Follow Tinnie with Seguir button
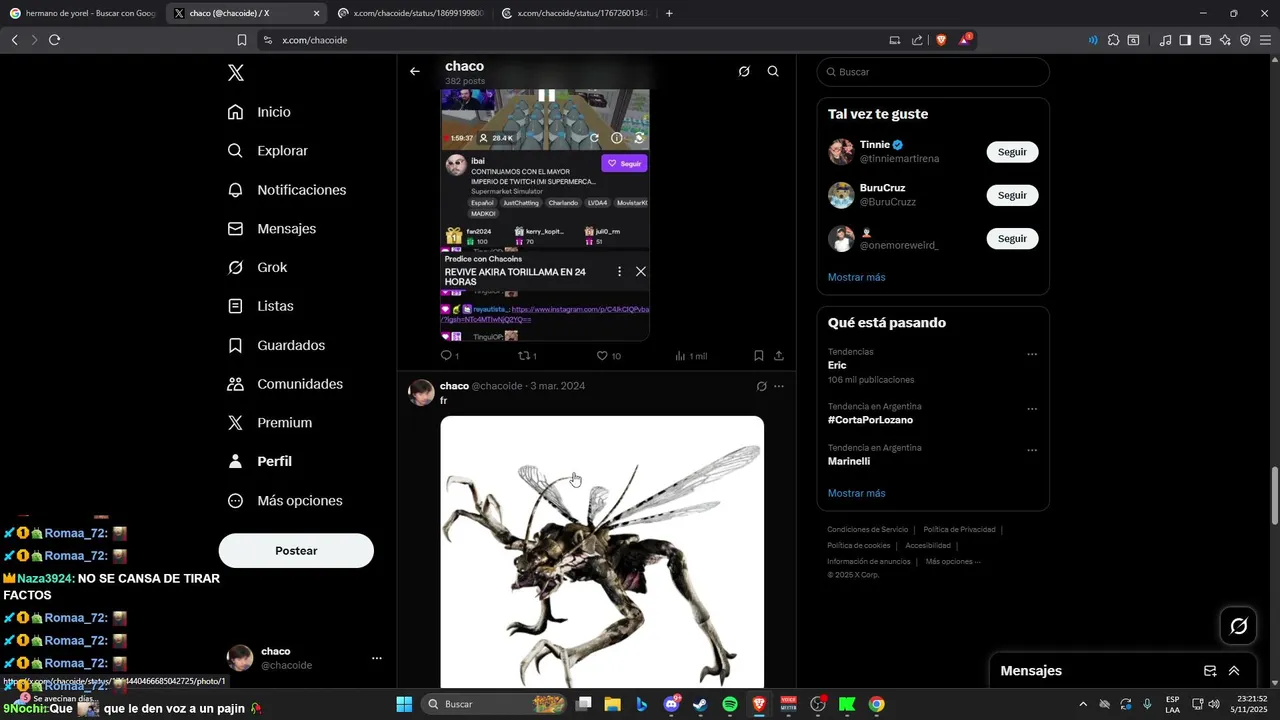The image size is (1280, 720). 1012,152
